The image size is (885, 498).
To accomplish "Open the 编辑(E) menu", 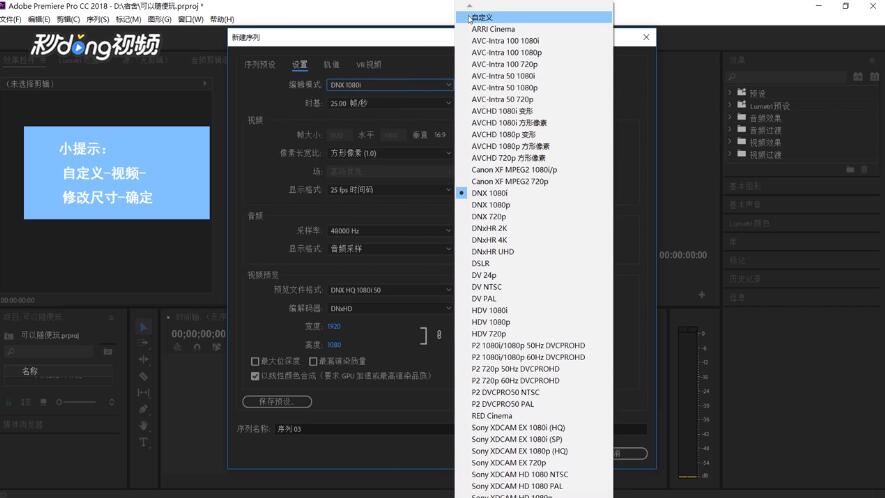I will [x=39, y=19].
